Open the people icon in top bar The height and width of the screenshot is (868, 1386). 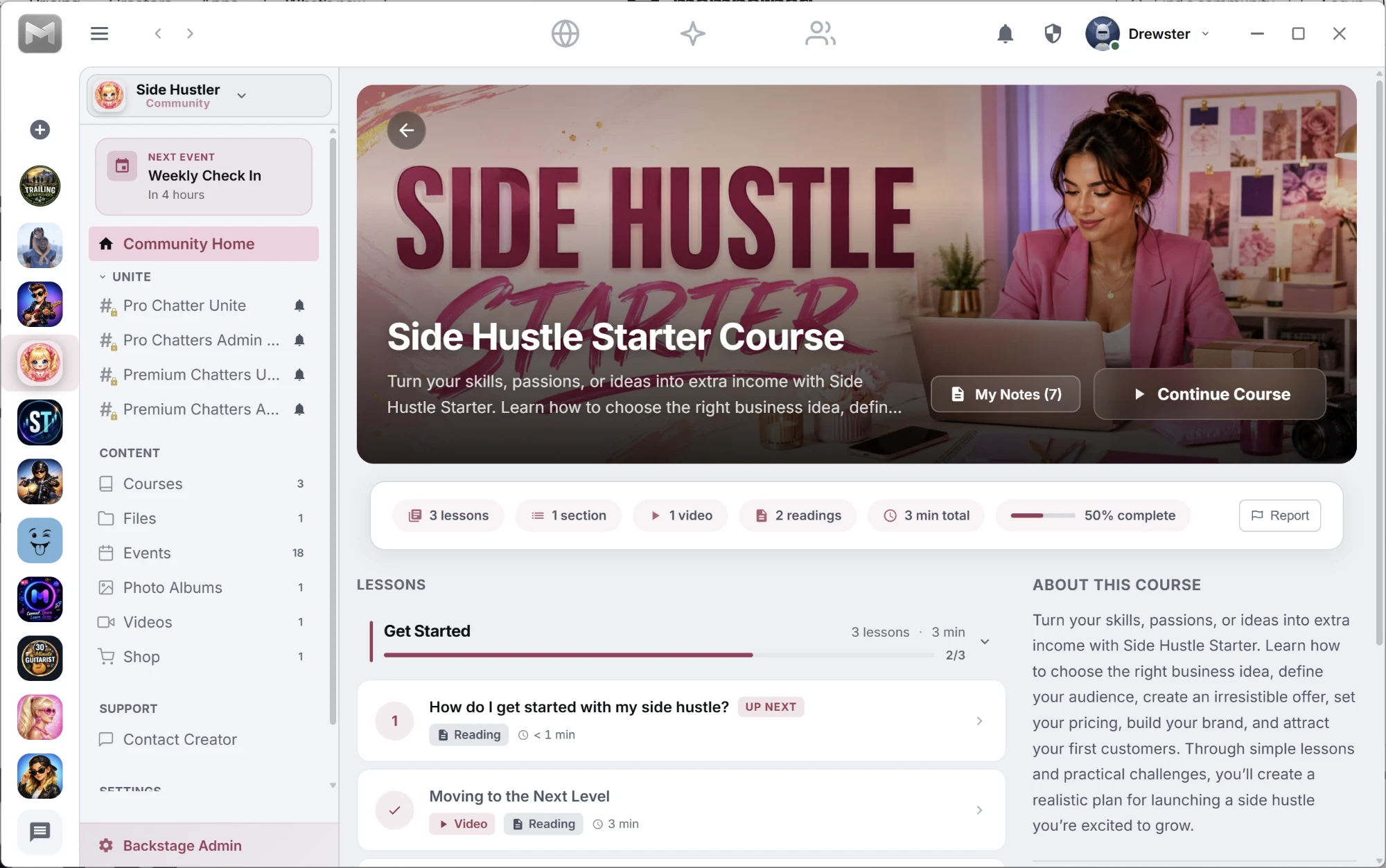coord(820,33)
